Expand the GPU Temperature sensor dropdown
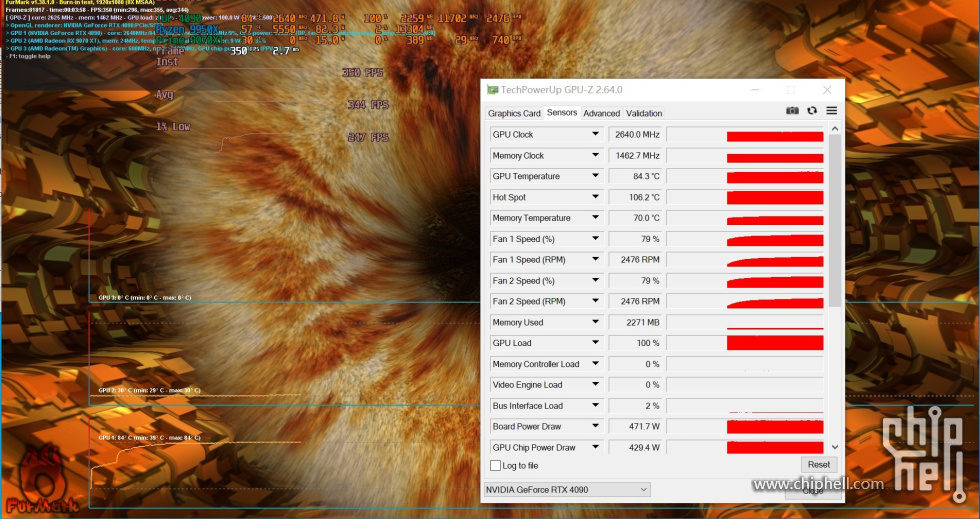 coord(596,176)
